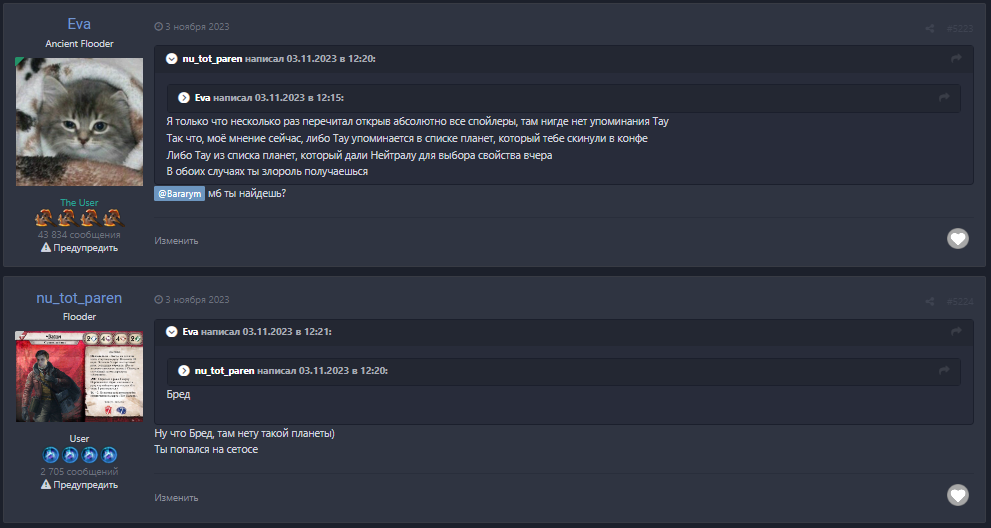Screen dimensions: 991x528
Task: Share nu_tot_paren's post #5234
Action: (930, 301)
